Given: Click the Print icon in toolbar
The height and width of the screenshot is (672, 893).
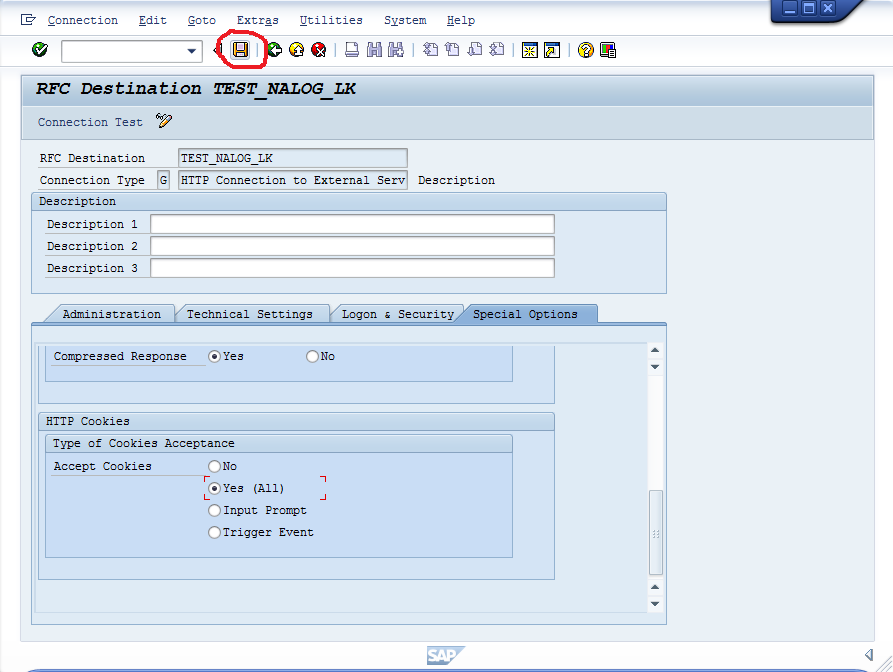Looking at the screenshot, I should 352,50.
